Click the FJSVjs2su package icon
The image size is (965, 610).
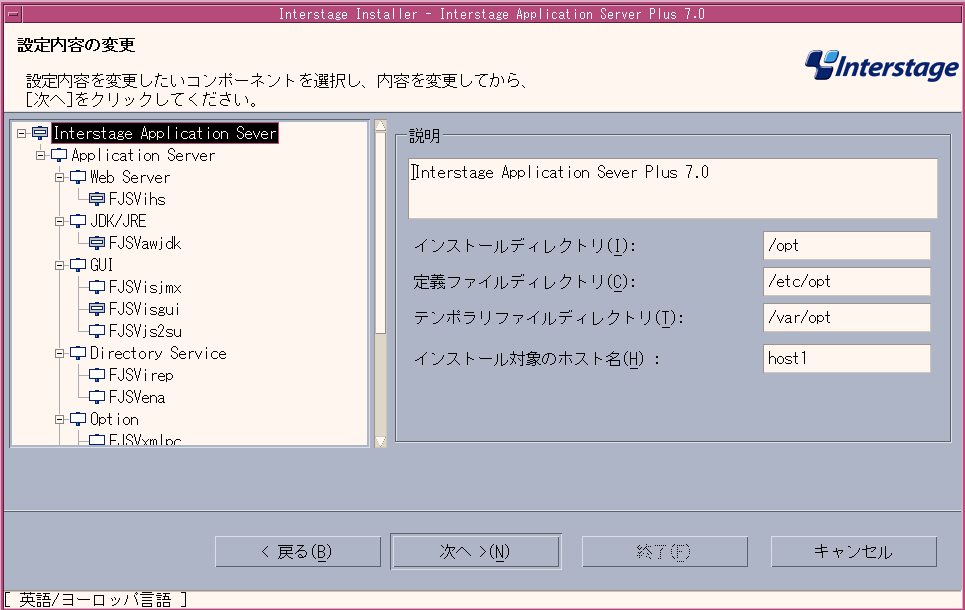(97, 331)
